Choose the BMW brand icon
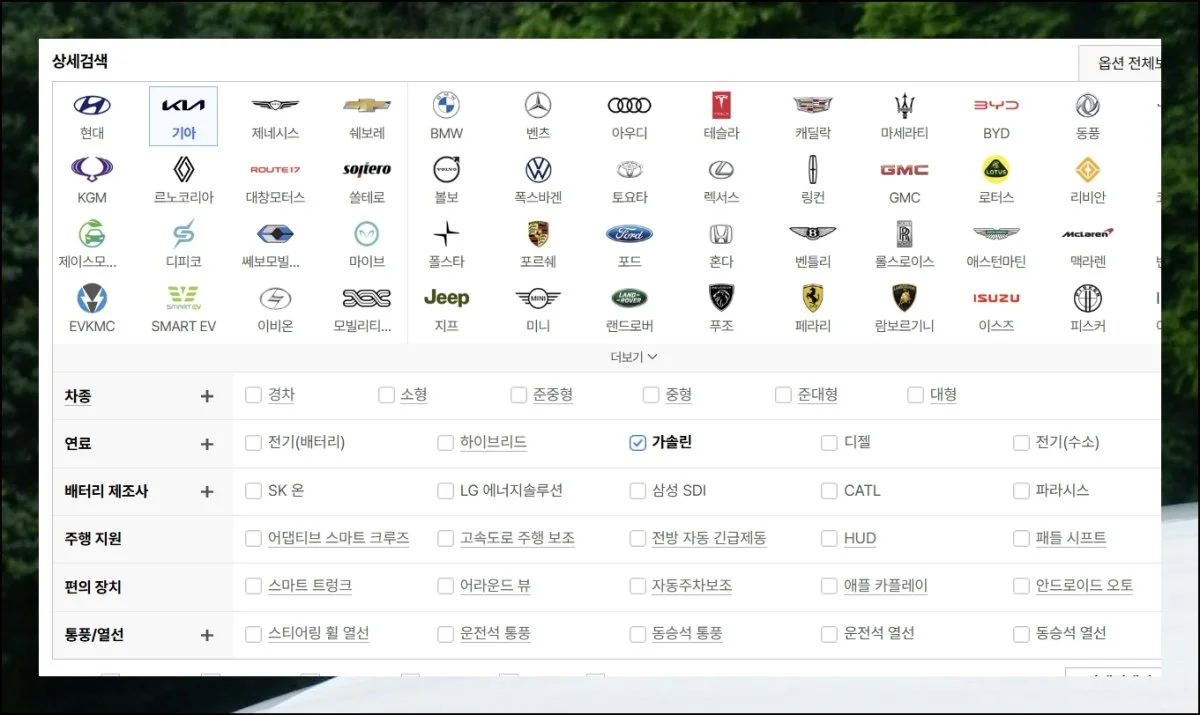Image resolution: width=1200 pixels, height=715 pixels. 446,106
